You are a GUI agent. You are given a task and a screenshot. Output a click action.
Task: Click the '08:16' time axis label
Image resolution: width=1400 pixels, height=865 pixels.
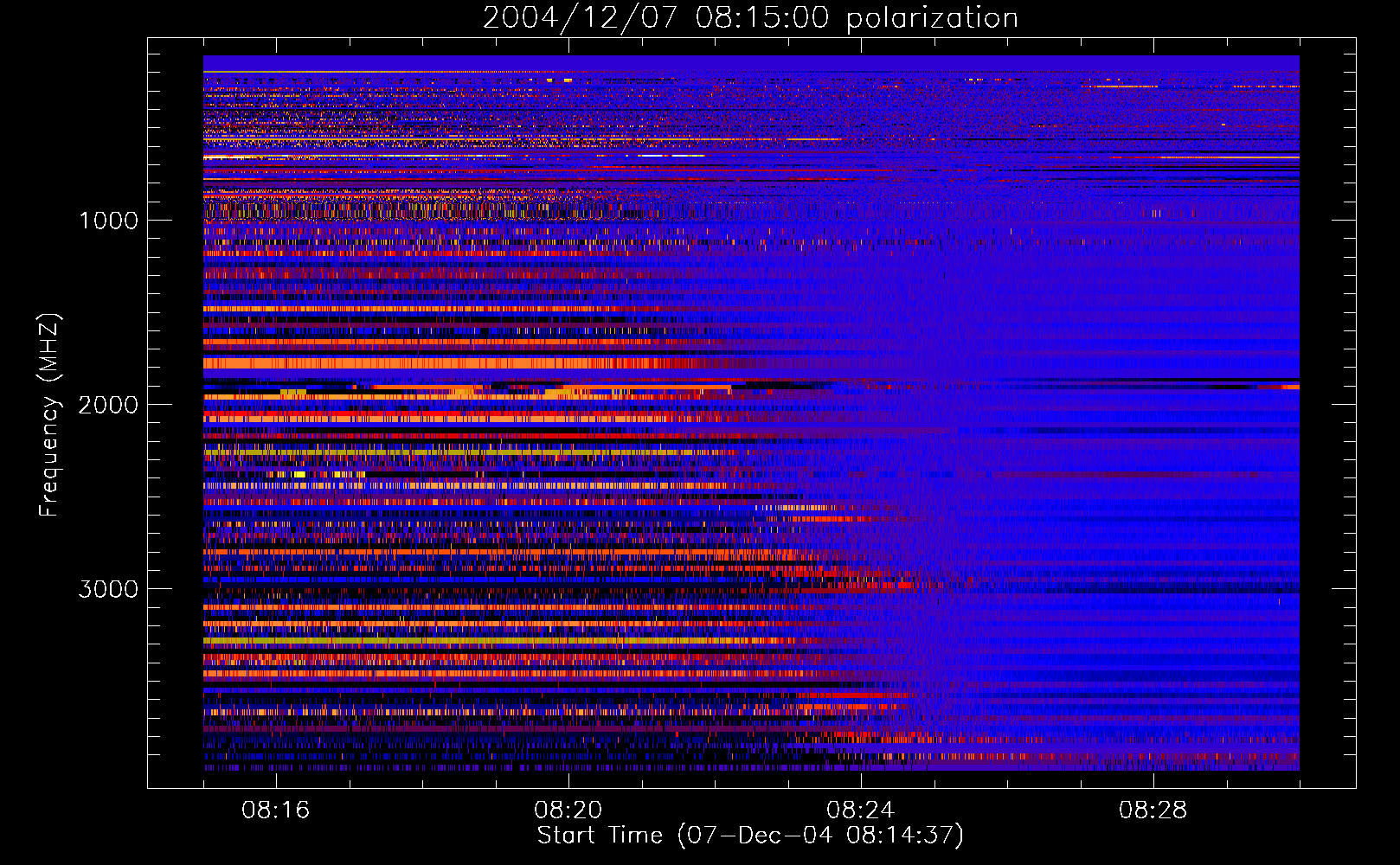[x=276, y=811]
